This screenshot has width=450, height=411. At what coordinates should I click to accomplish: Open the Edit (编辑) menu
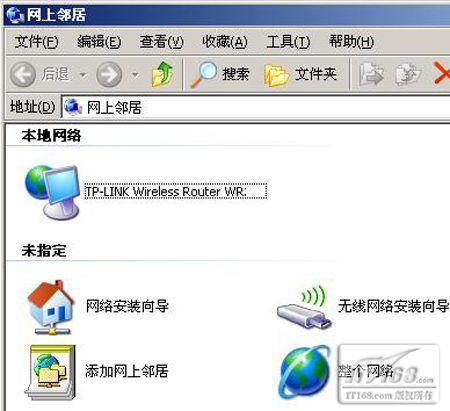[x=99, y=42]
